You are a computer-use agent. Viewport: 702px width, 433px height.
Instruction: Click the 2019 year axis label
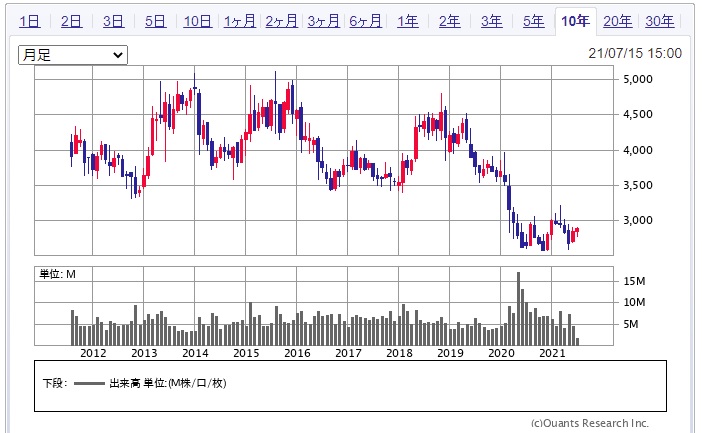[450, 353]
